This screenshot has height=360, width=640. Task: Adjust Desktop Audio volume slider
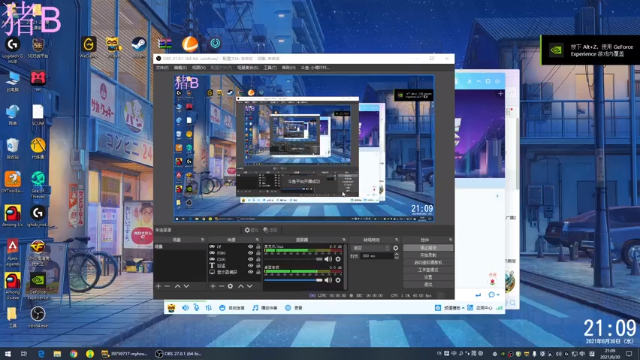293,280
